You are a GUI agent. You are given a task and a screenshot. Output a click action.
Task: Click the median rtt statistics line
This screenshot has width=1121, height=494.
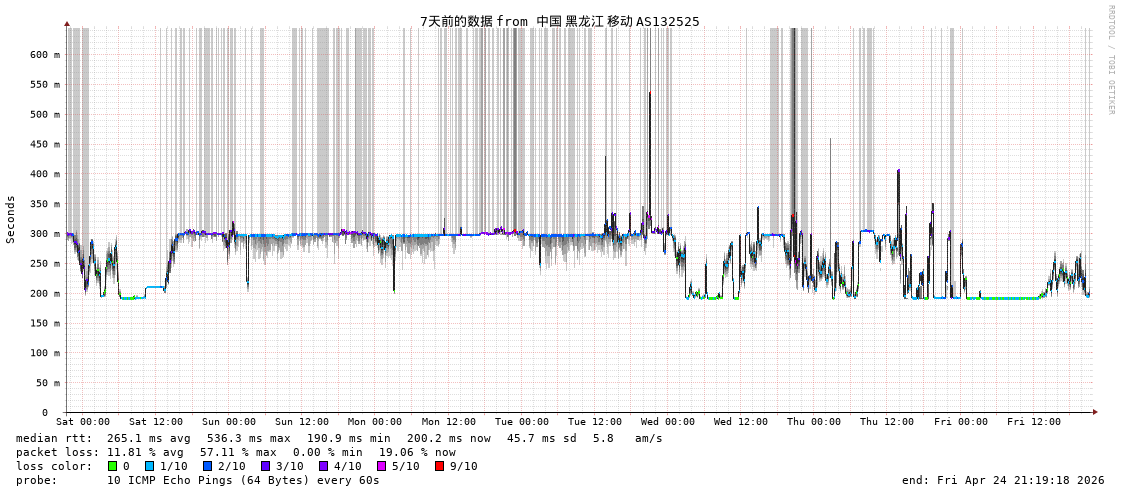coord(339,438)
